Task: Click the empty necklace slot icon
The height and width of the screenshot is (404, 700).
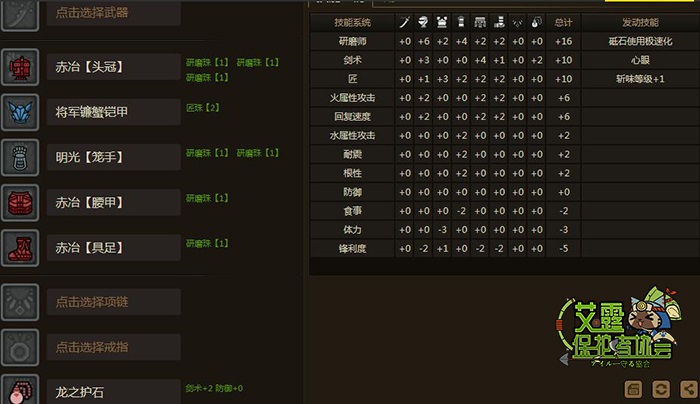Action: point(20,302)
